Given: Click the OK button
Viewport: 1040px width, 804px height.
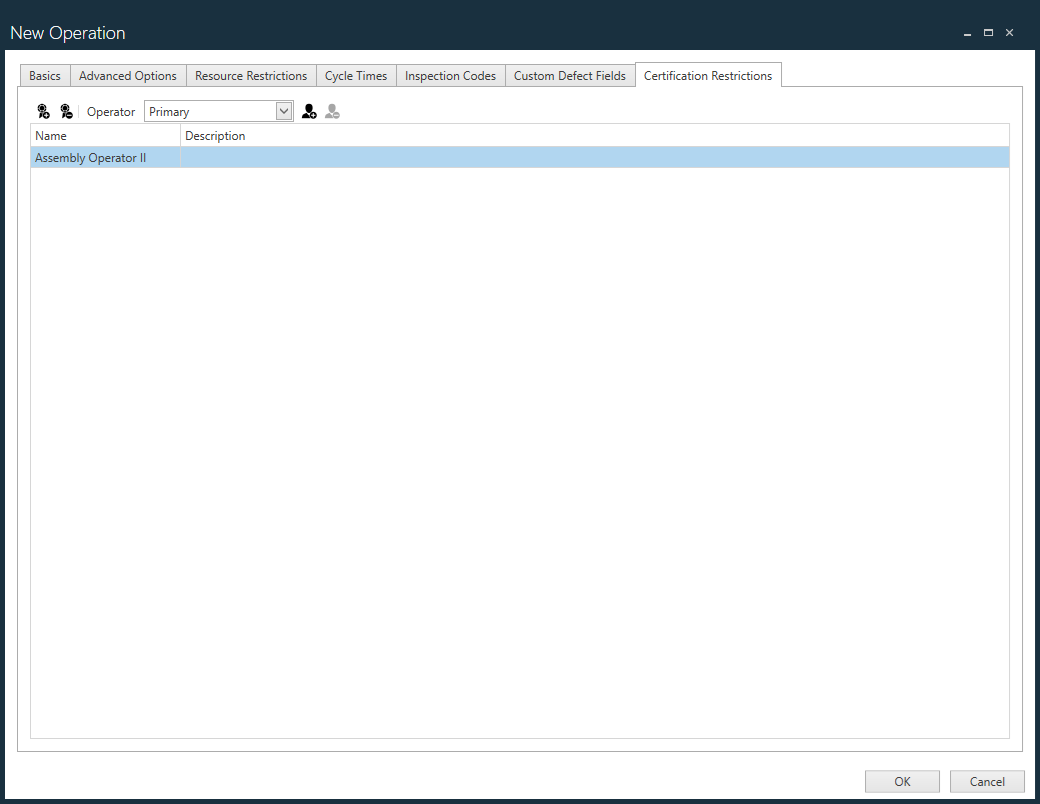Looking at the screenshot, I should tap(902, 781).
